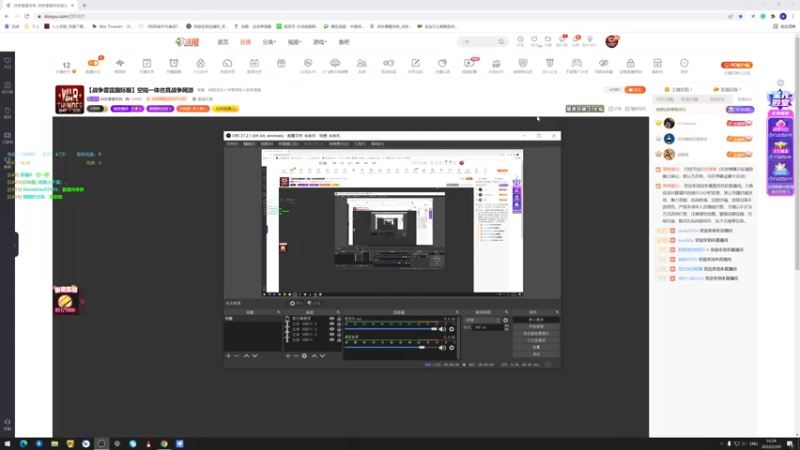Open source properties gear under the OBS sources list
The image size is (800, 450).
click(x=304, y=356)
